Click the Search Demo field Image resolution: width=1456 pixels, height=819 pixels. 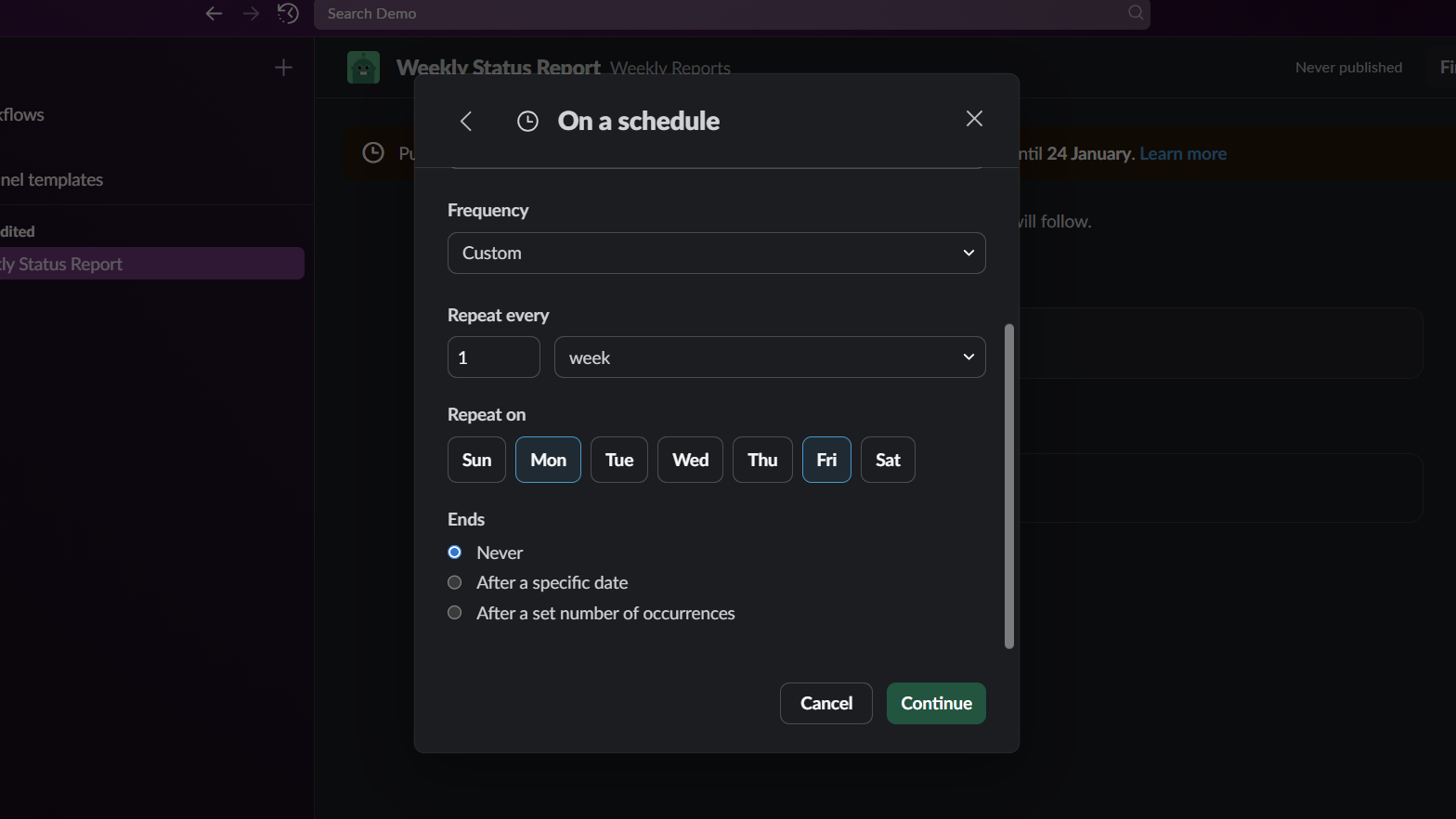point(732,14)
